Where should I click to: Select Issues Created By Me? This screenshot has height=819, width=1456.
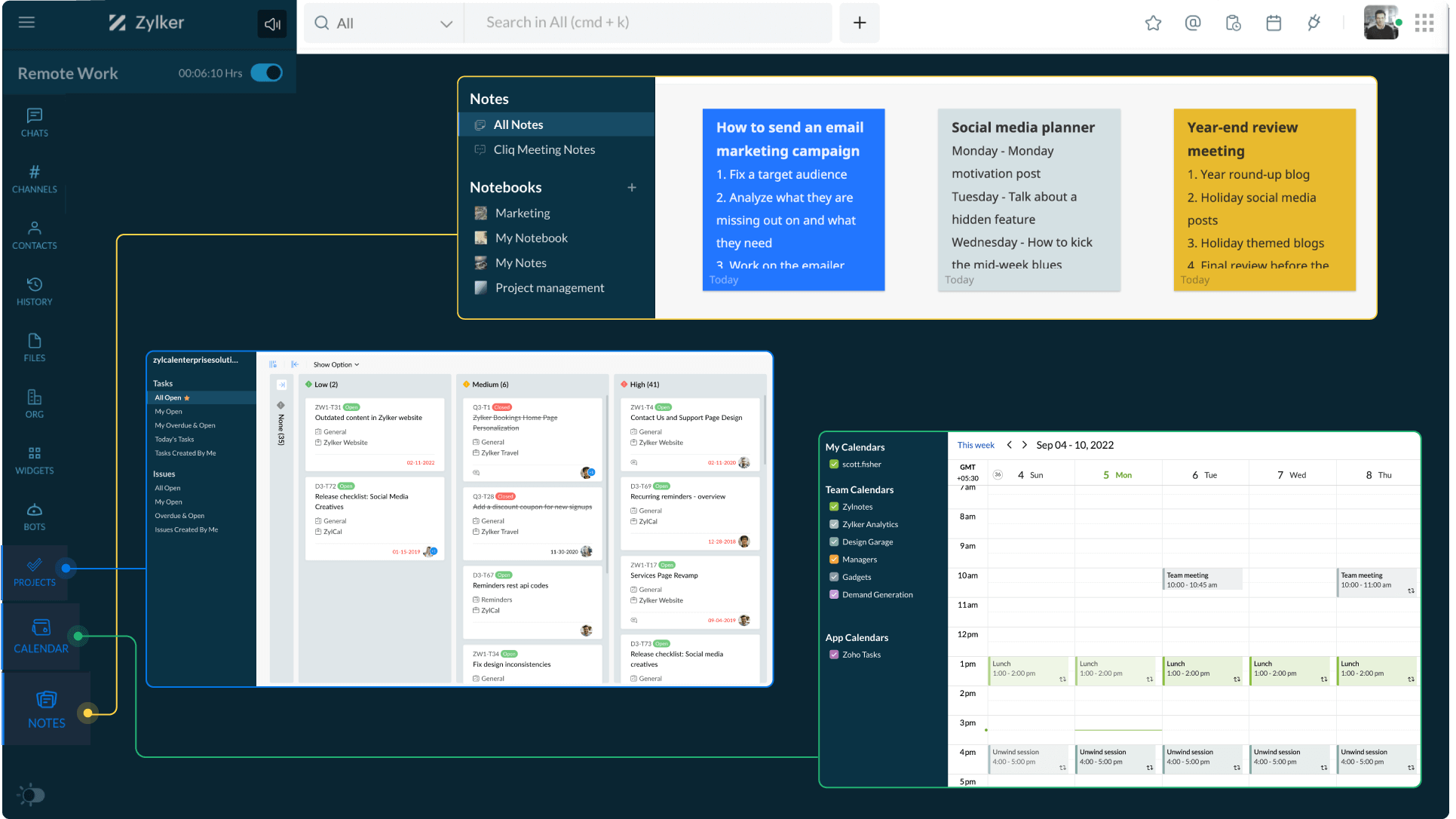[x=186, y=529]
